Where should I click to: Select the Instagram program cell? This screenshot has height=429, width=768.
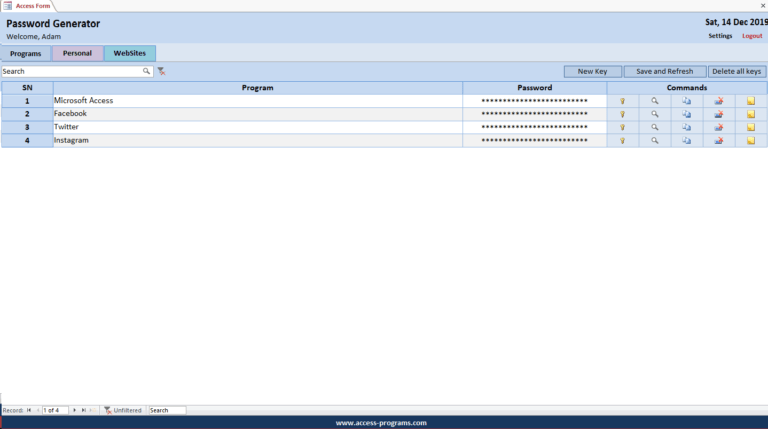tap(258, 141)
